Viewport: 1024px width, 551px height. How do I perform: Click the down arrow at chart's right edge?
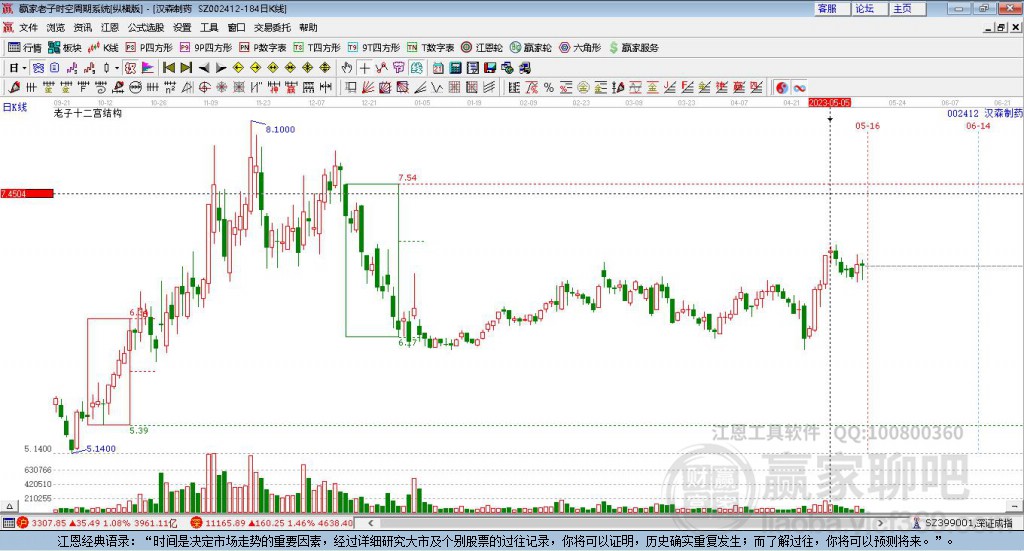pos(1014,506)
